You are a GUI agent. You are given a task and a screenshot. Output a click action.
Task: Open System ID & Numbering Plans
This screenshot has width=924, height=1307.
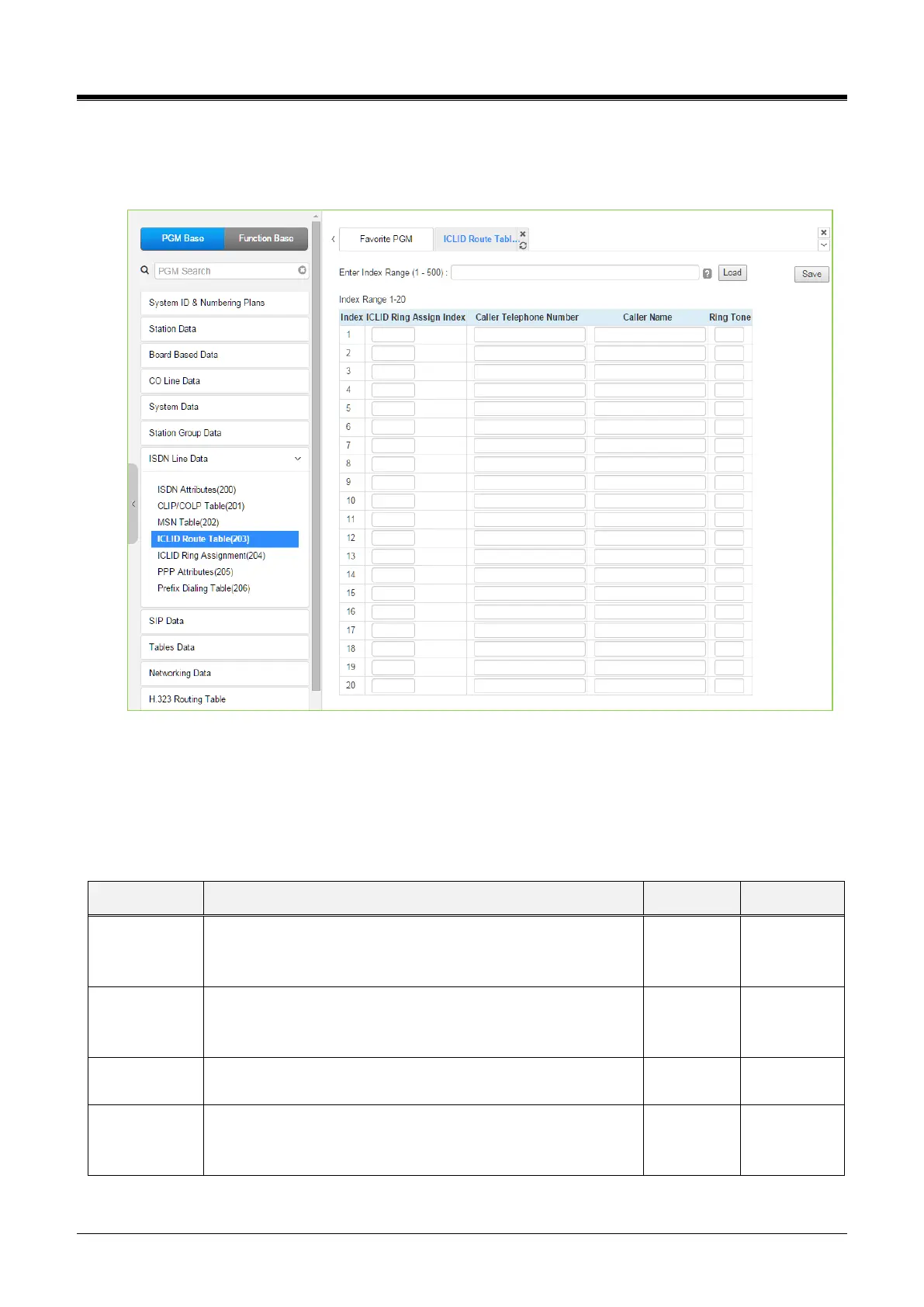click(x=225, y=303)
